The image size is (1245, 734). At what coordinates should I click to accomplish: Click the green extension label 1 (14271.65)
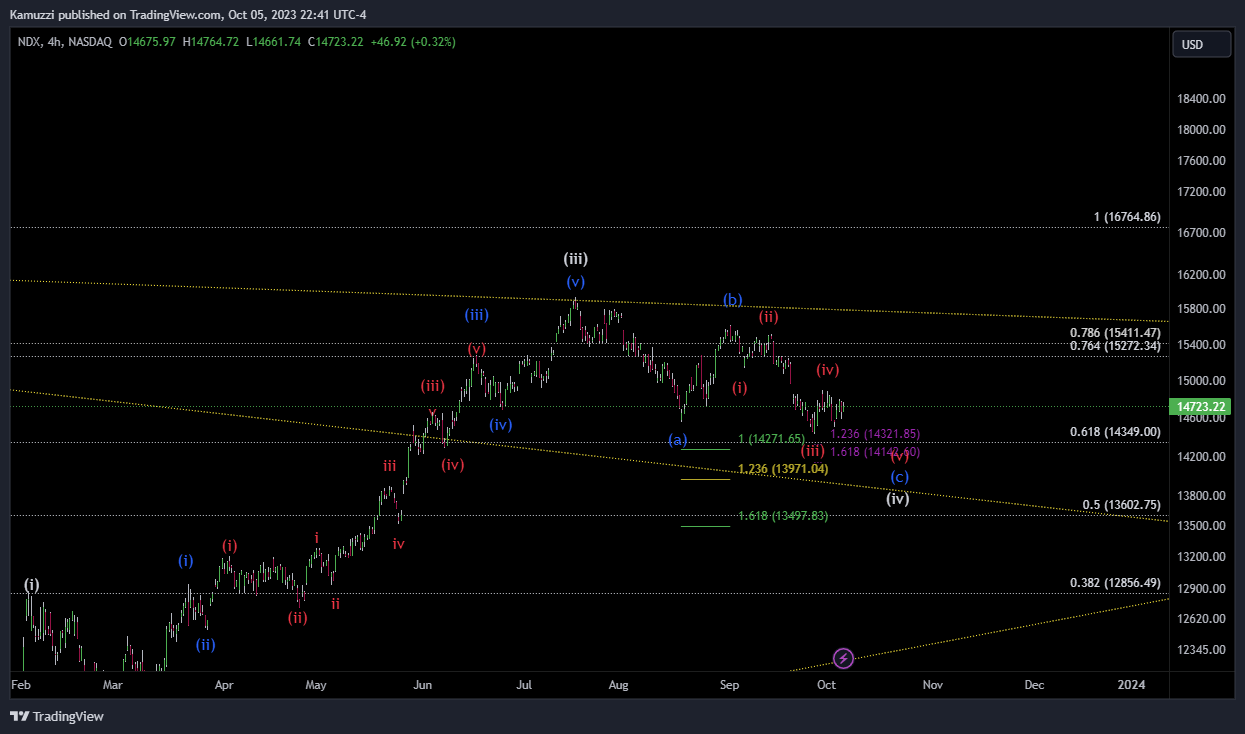[771, 439]
